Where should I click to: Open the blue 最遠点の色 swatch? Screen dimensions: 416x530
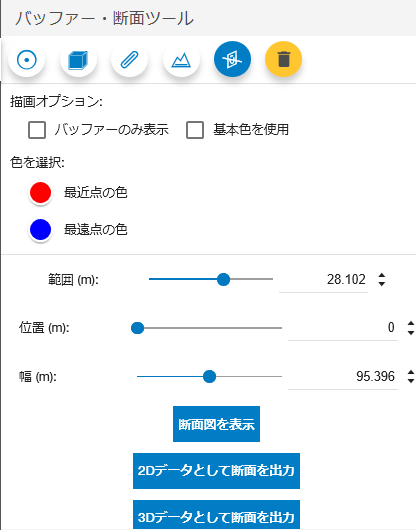click(x=41, y=230)
